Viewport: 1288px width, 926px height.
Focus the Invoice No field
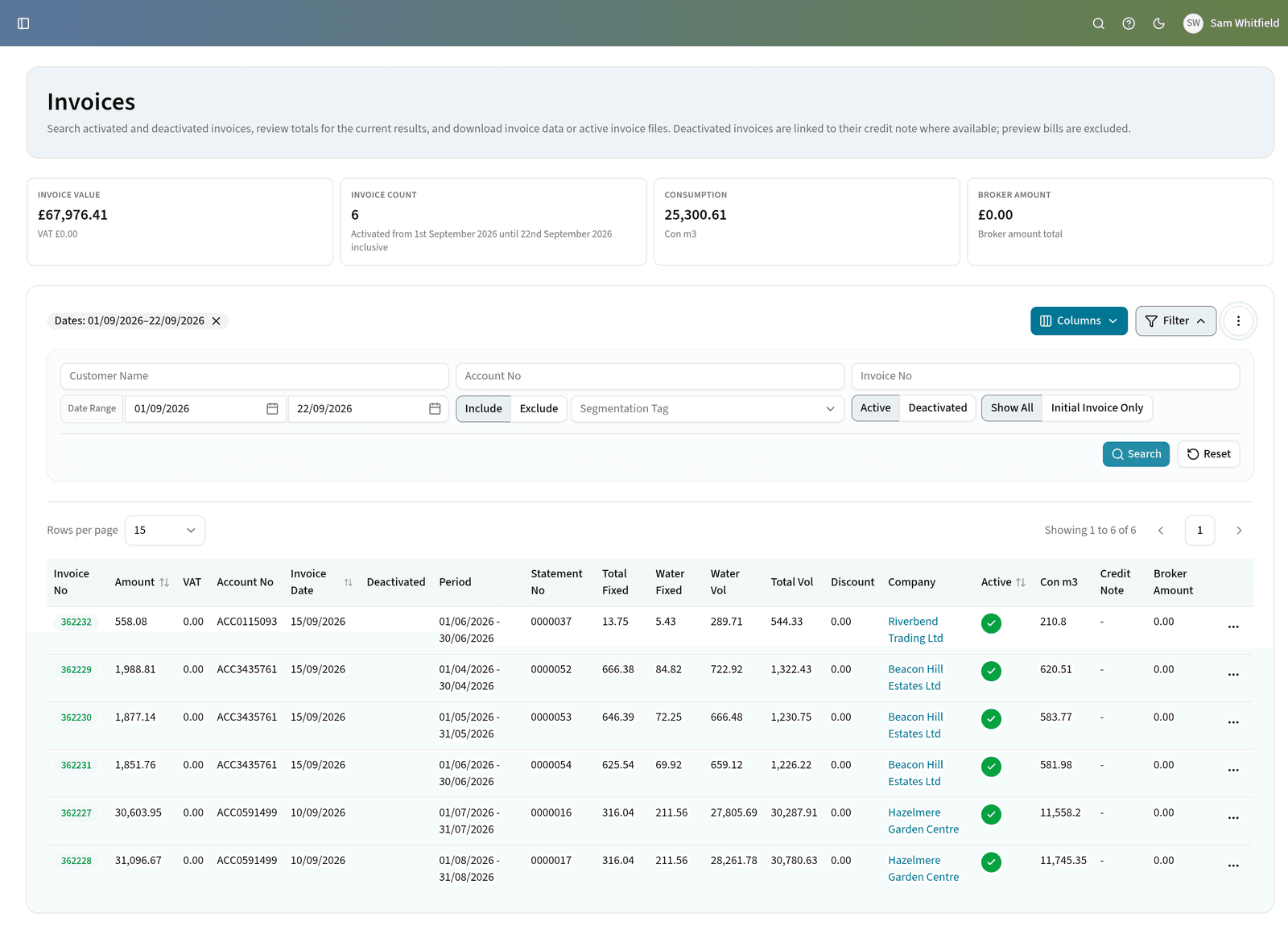tap(1045, 376)
